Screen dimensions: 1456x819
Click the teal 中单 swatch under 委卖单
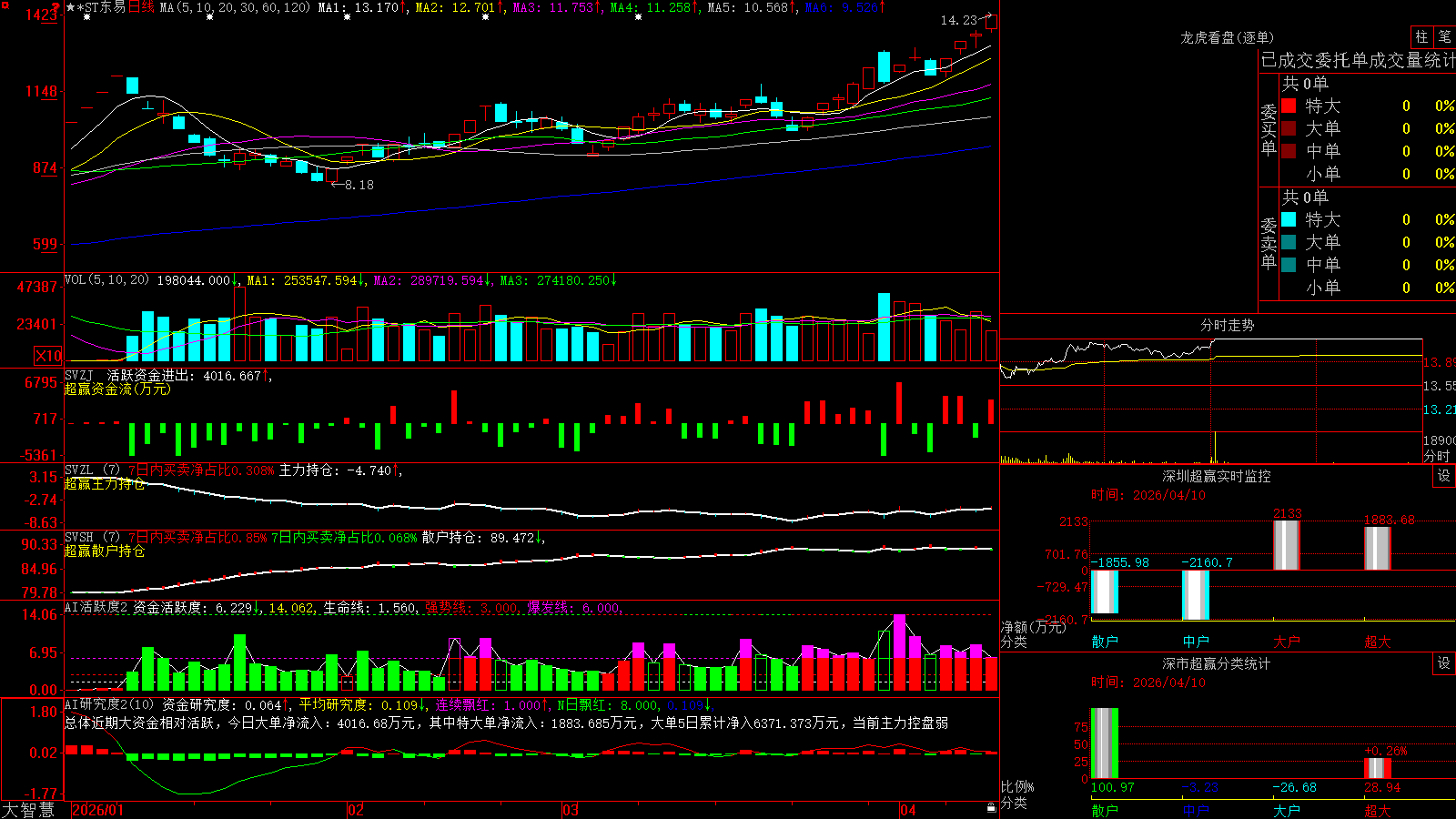[1289, 265]
